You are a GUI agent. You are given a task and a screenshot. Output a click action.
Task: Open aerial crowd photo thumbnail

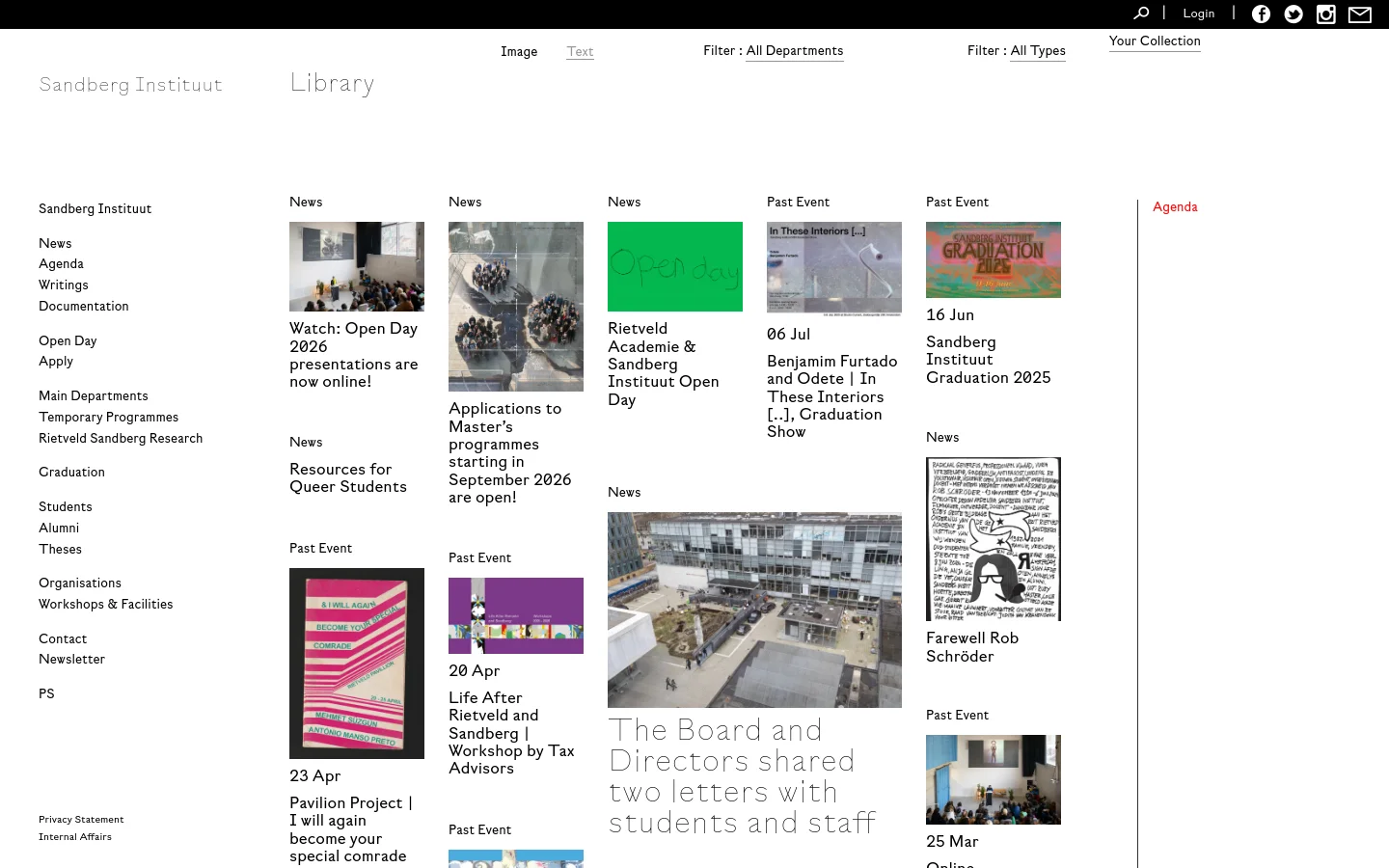click(x=516, y=307)
